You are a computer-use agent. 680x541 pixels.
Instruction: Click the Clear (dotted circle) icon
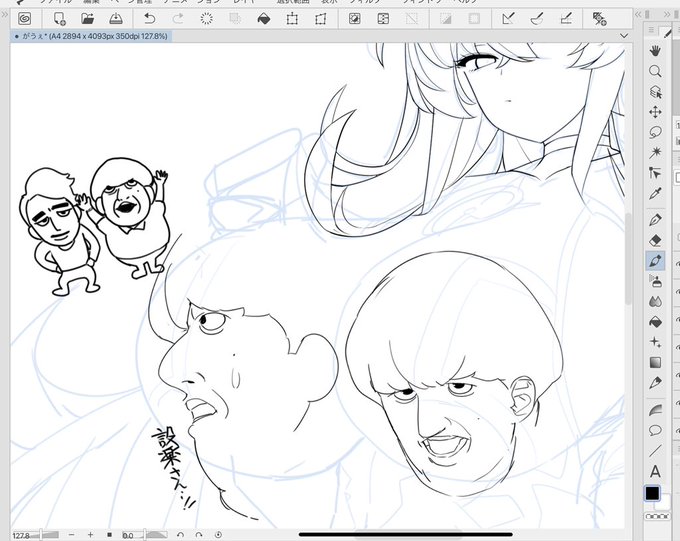[207, 19]
